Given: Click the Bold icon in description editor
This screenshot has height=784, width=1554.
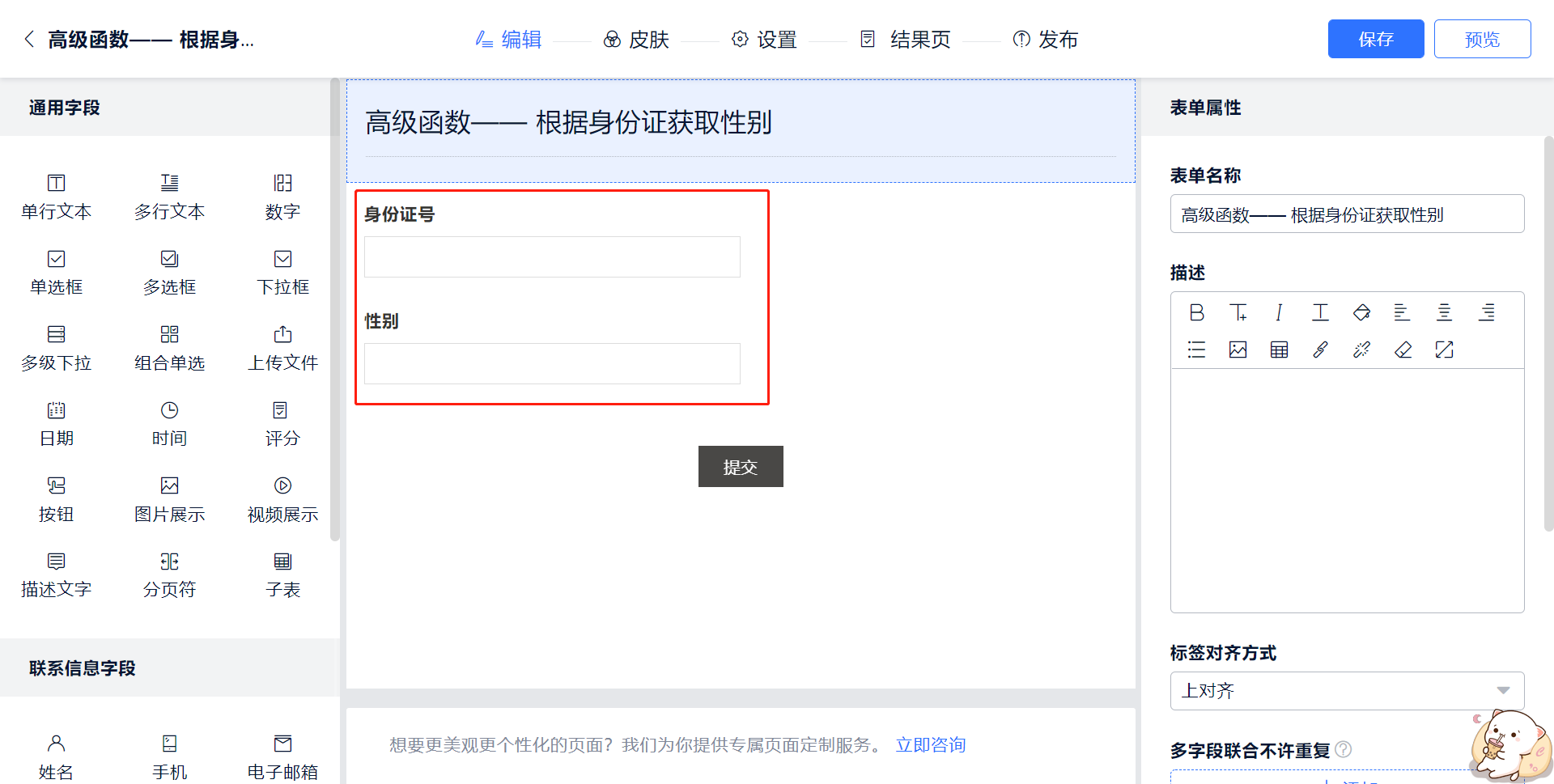Looking at the screenshot, I should point(1196,312).
